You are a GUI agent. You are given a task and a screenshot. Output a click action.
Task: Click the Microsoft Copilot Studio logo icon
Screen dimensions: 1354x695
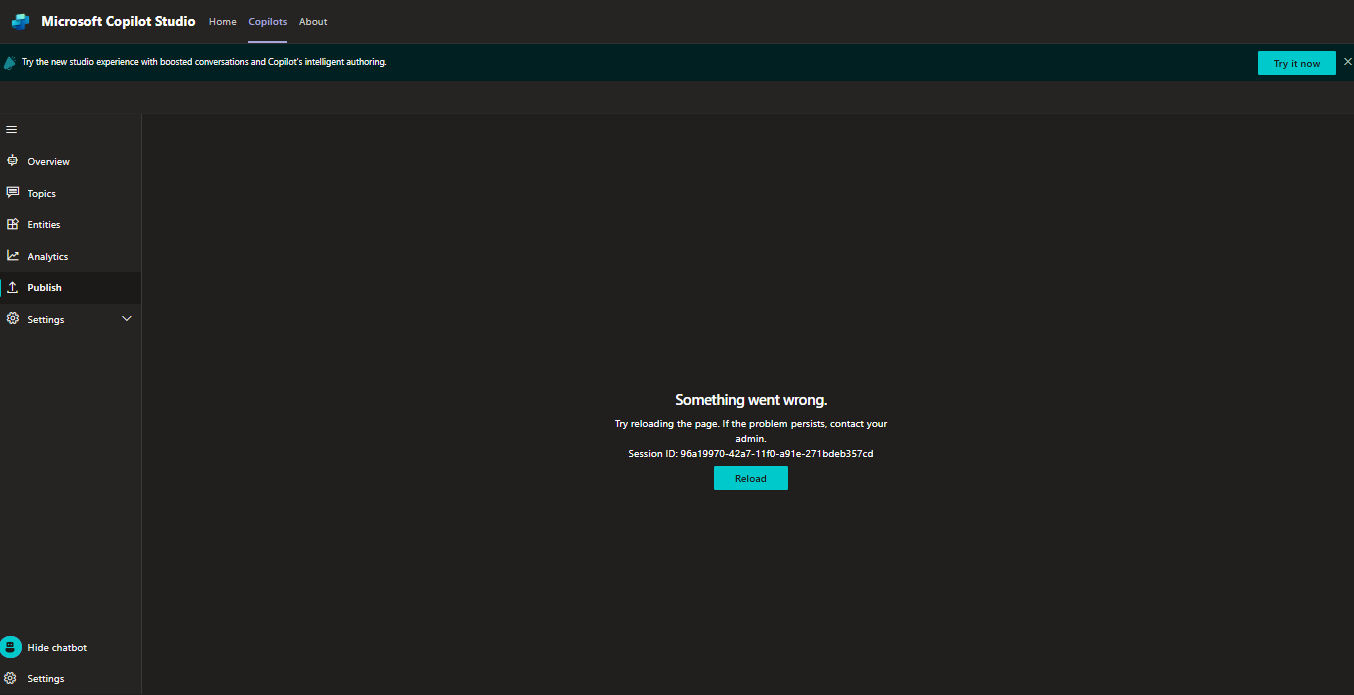click(20, 21)
